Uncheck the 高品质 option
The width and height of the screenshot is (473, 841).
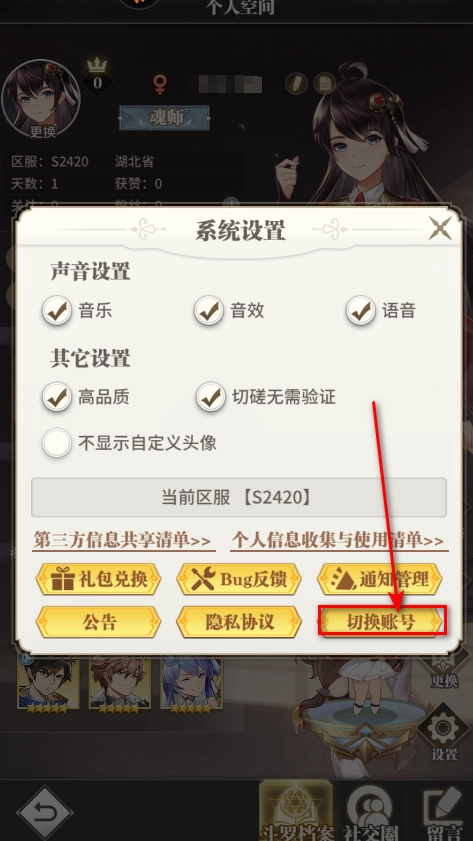[57, 397]
